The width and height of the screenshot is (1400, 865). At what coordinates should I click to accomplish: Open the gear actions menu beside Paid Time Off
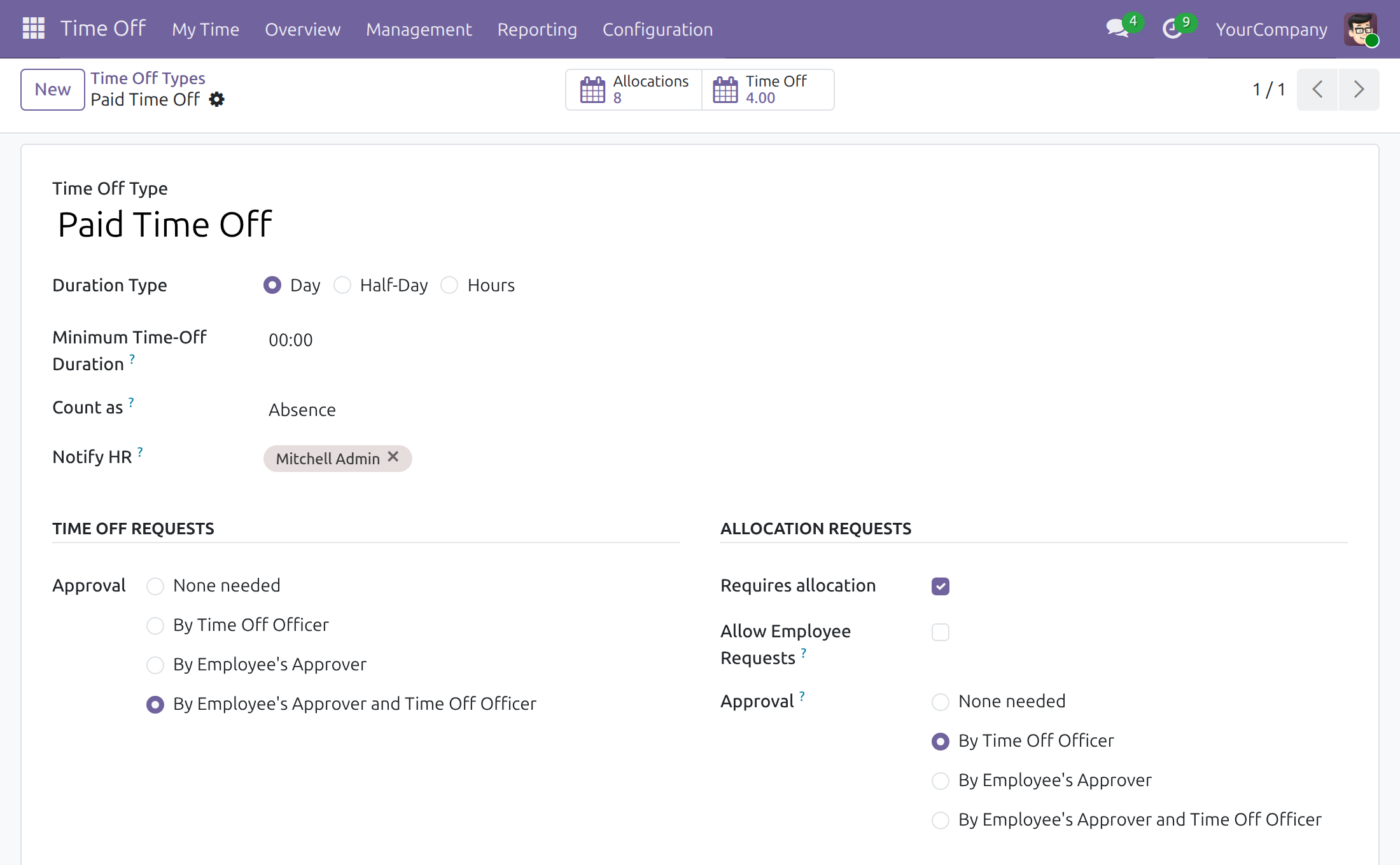217,99
